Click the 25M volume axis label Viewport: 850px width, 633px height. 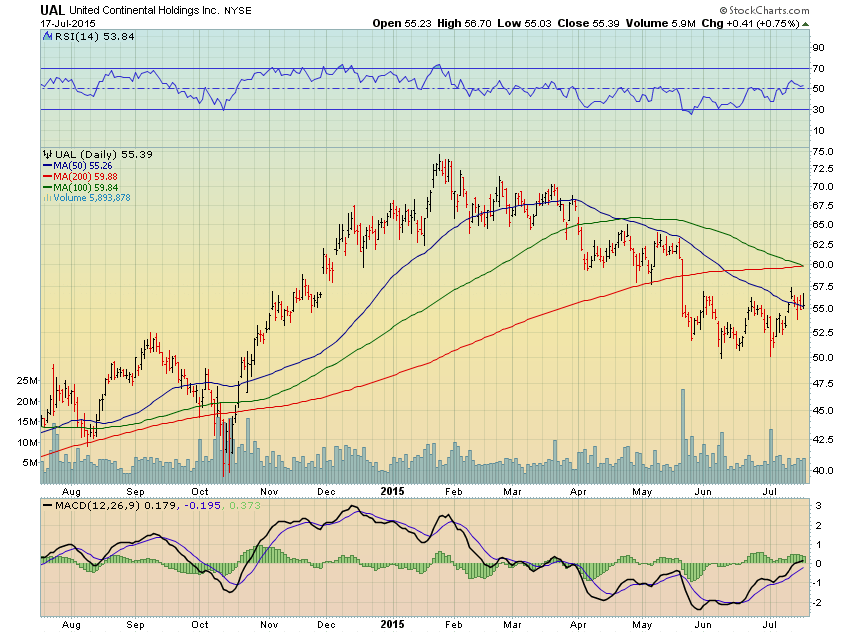27,381
